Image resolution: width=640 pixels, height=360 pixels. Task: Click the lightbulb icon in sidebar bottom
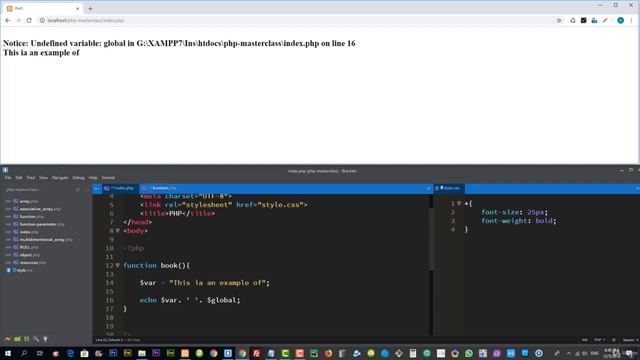[x=45, y=339]
